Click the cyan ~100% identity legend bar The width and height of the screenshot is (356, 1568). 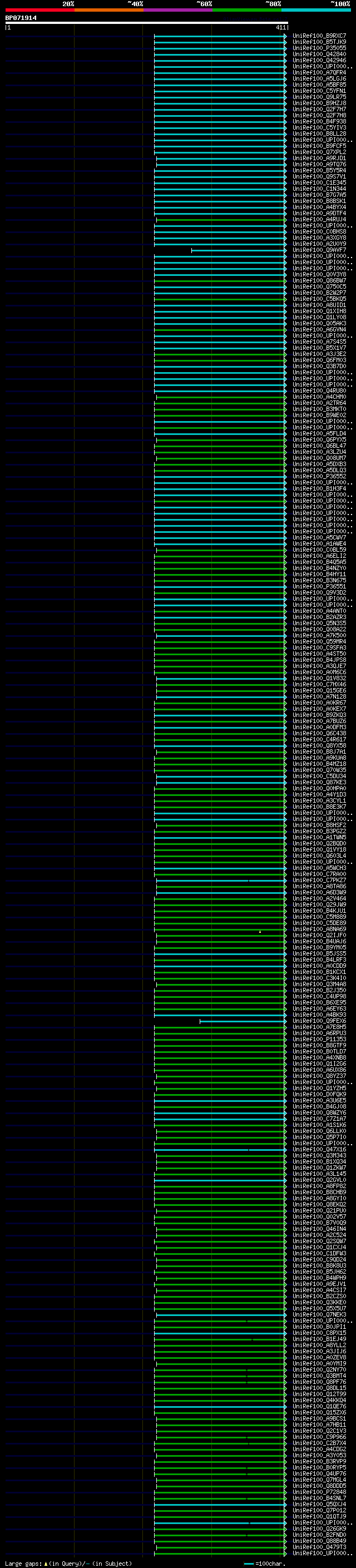pos(316,10)
